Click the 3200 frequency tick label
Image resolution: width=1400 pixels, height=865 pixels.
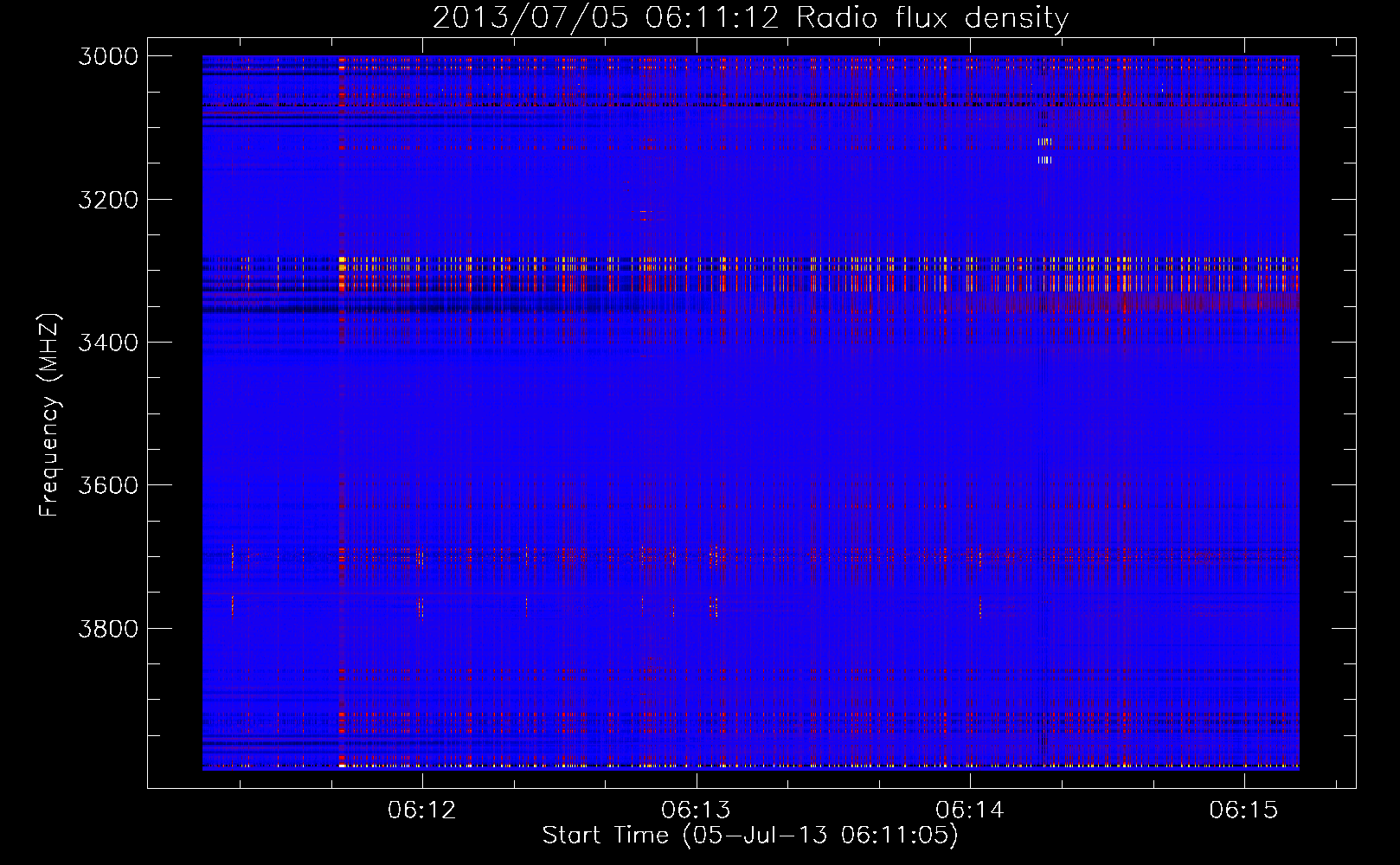coord(108,200)
